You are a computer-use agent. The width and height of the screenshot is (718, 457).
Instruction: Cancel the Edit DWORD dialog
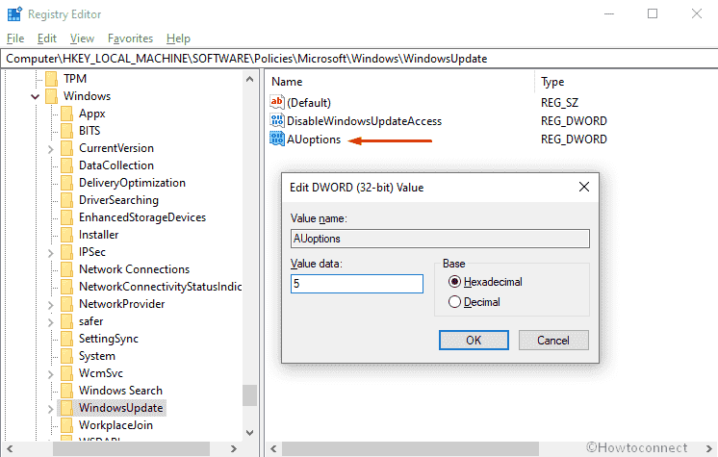pos(553,340)
